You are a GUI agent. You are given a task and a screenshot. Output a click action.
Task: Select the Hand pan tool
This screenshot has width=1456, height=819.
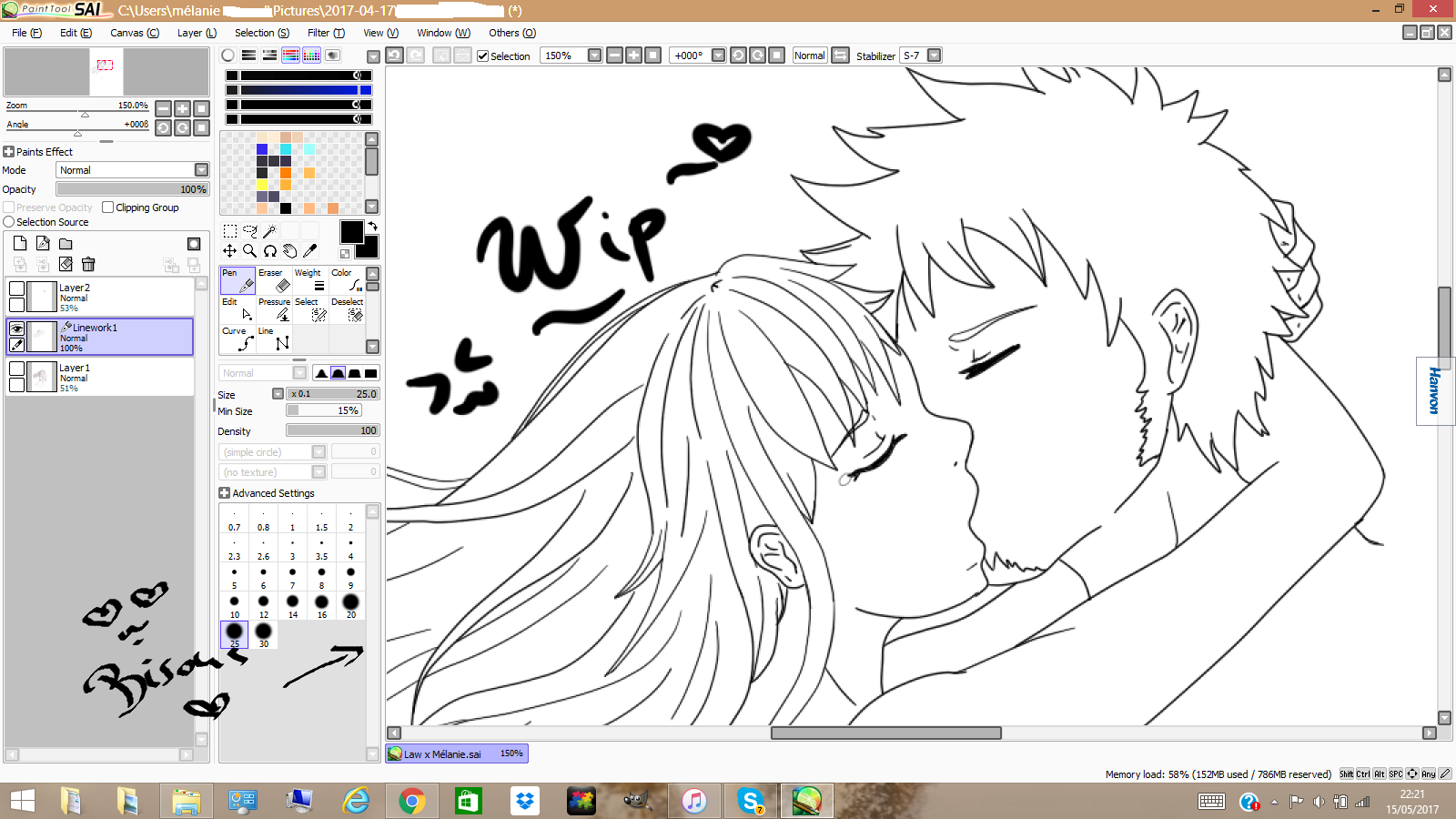pyautogui.click(x=290, y=251)
